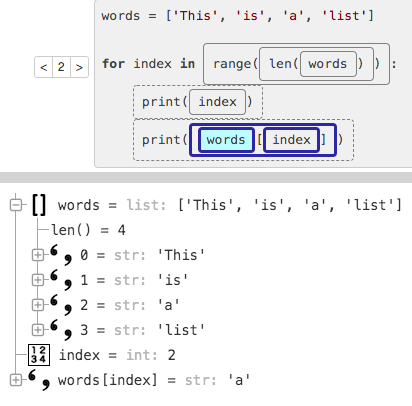Click the range(len(words)) expression box
The width and height of the screenshot is (412, 406).
pos(296,64)
